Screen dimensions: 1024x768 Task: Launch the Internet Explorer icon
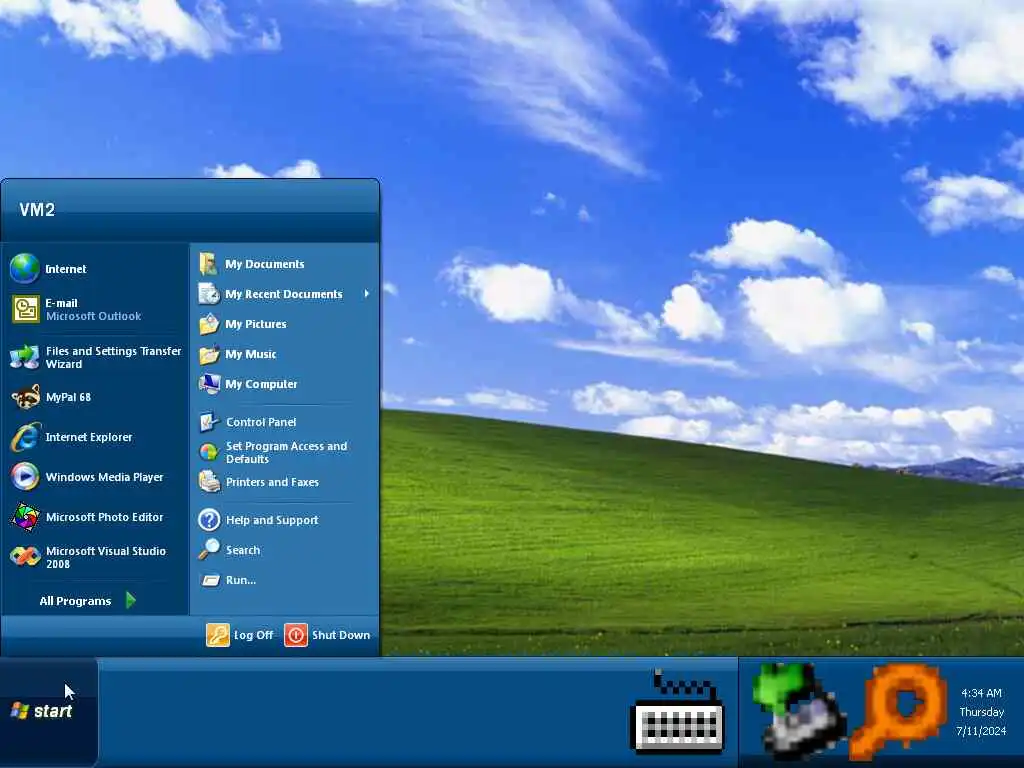(25, 437)
